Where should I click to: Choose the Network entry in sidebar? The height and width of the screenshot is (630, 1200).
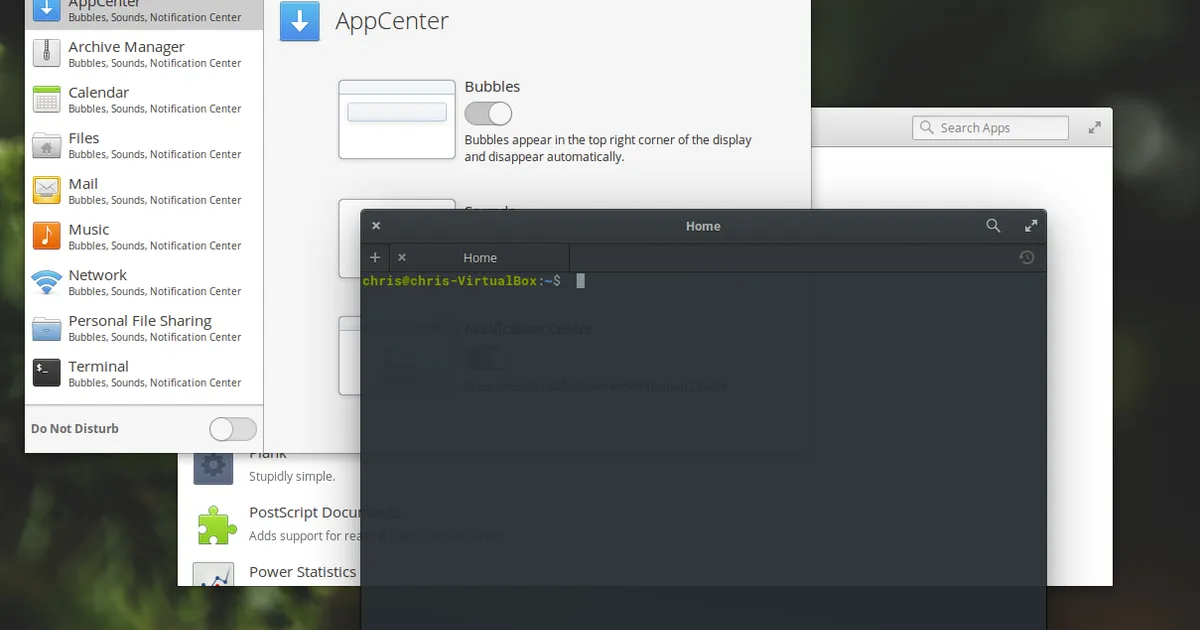(144, 282)
